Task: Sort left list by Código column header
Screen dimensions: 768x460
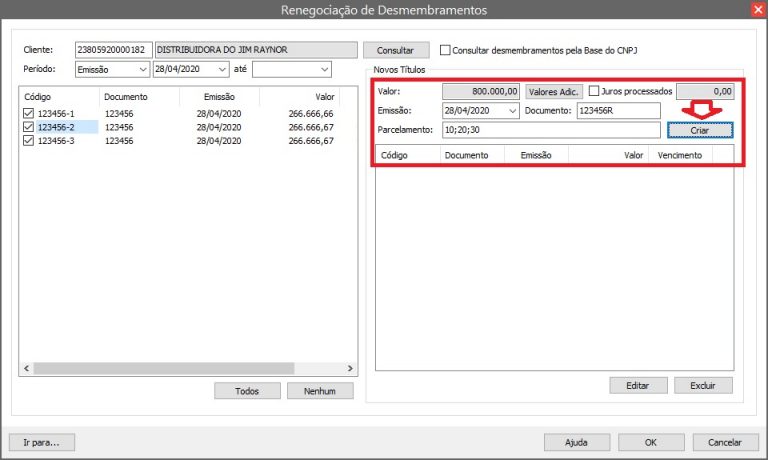Action: [x=59, y=97]
